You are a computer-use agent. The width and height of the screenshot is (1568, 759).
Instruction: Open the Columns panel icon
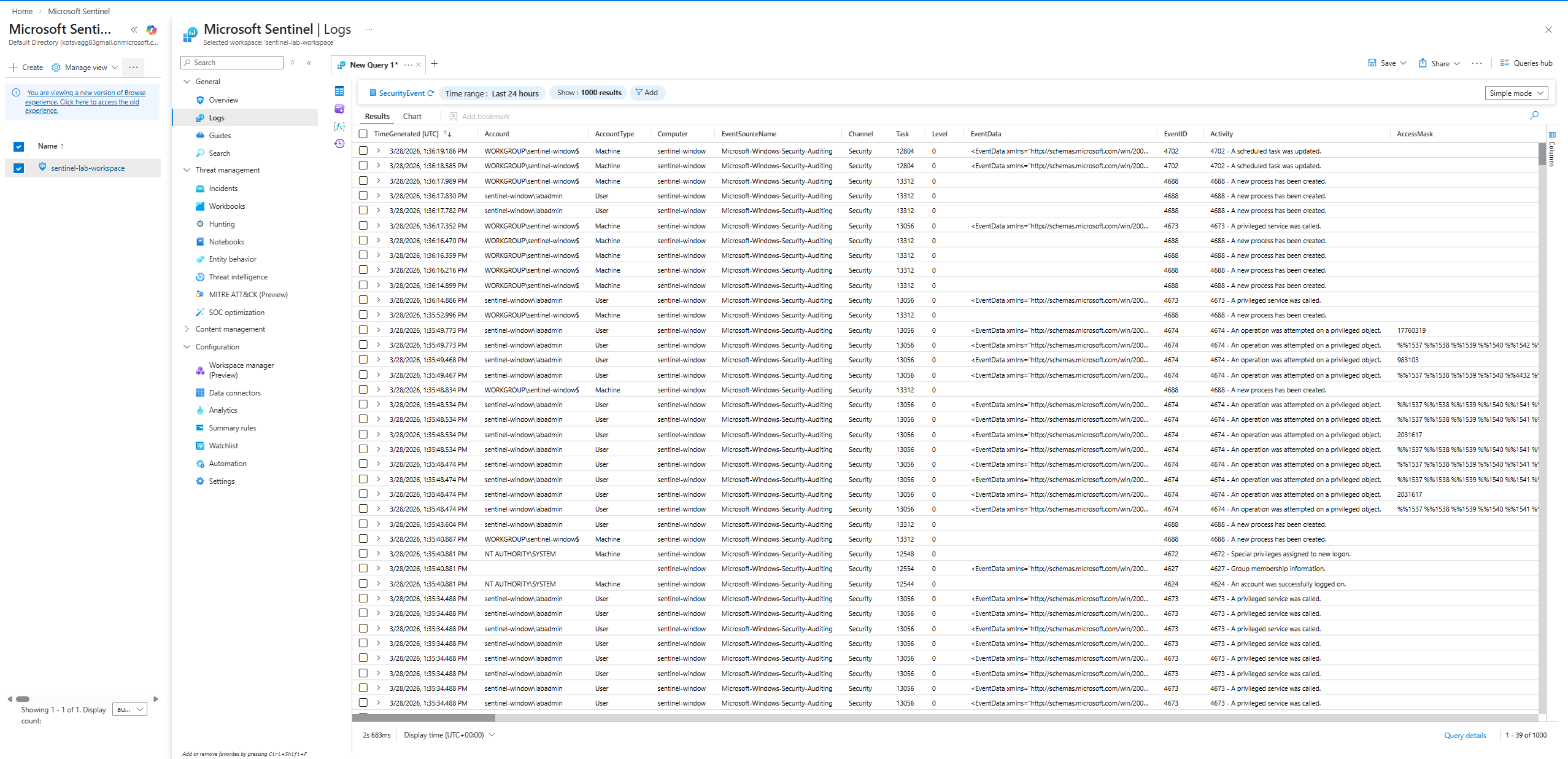pos(1551,134)
